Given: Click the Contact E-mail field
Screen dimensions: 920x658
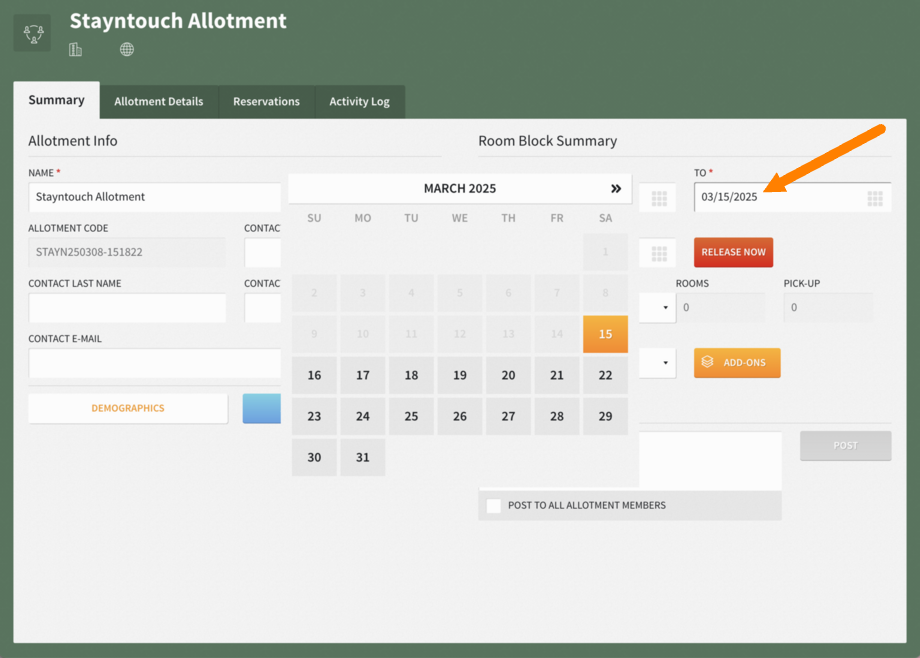Looking at the screenshot, I should [155, 363].
